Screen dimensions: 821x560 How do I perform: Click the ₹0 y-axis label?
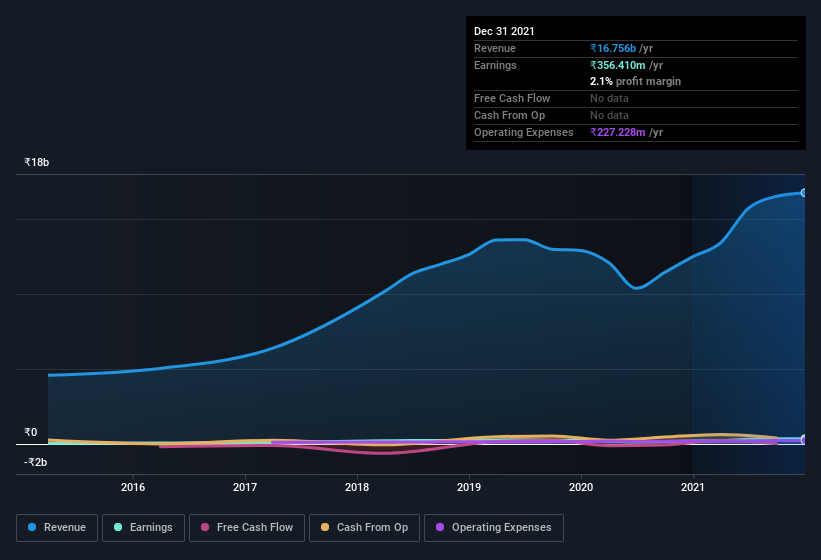pos(31,432)
